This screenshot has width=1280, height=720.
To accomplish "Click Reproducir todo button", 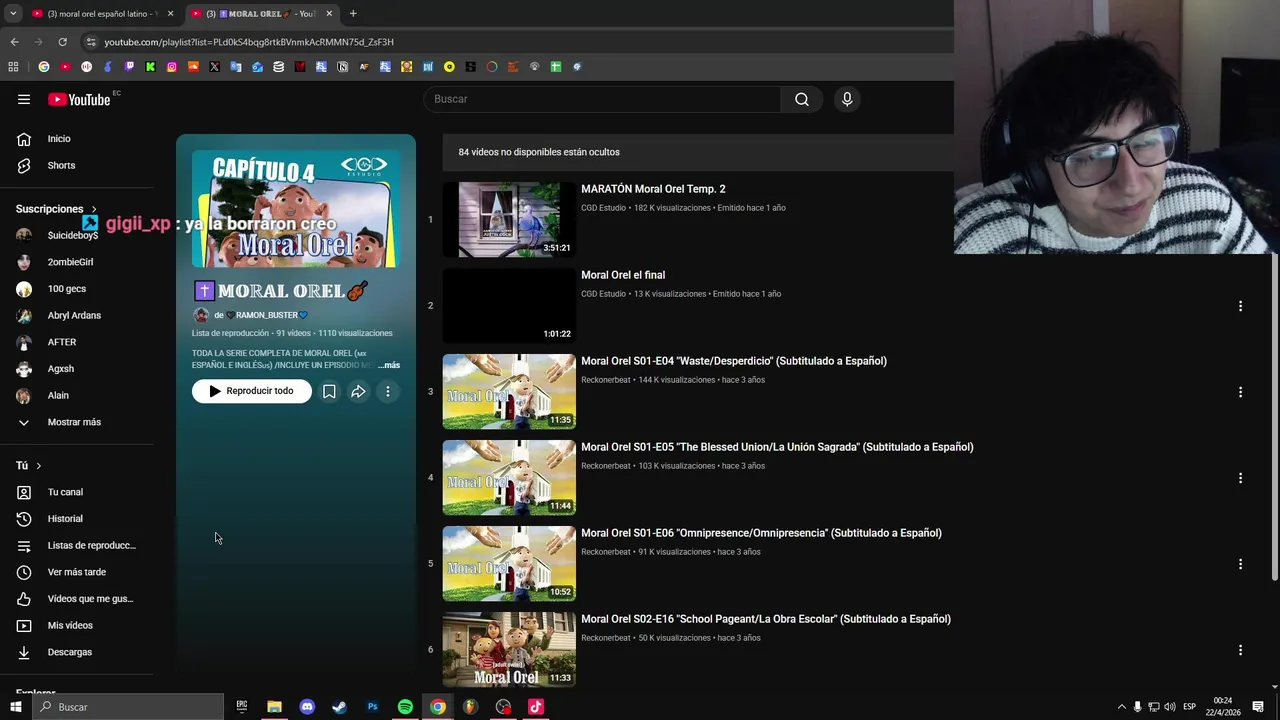I will click(x=252, y=391).
